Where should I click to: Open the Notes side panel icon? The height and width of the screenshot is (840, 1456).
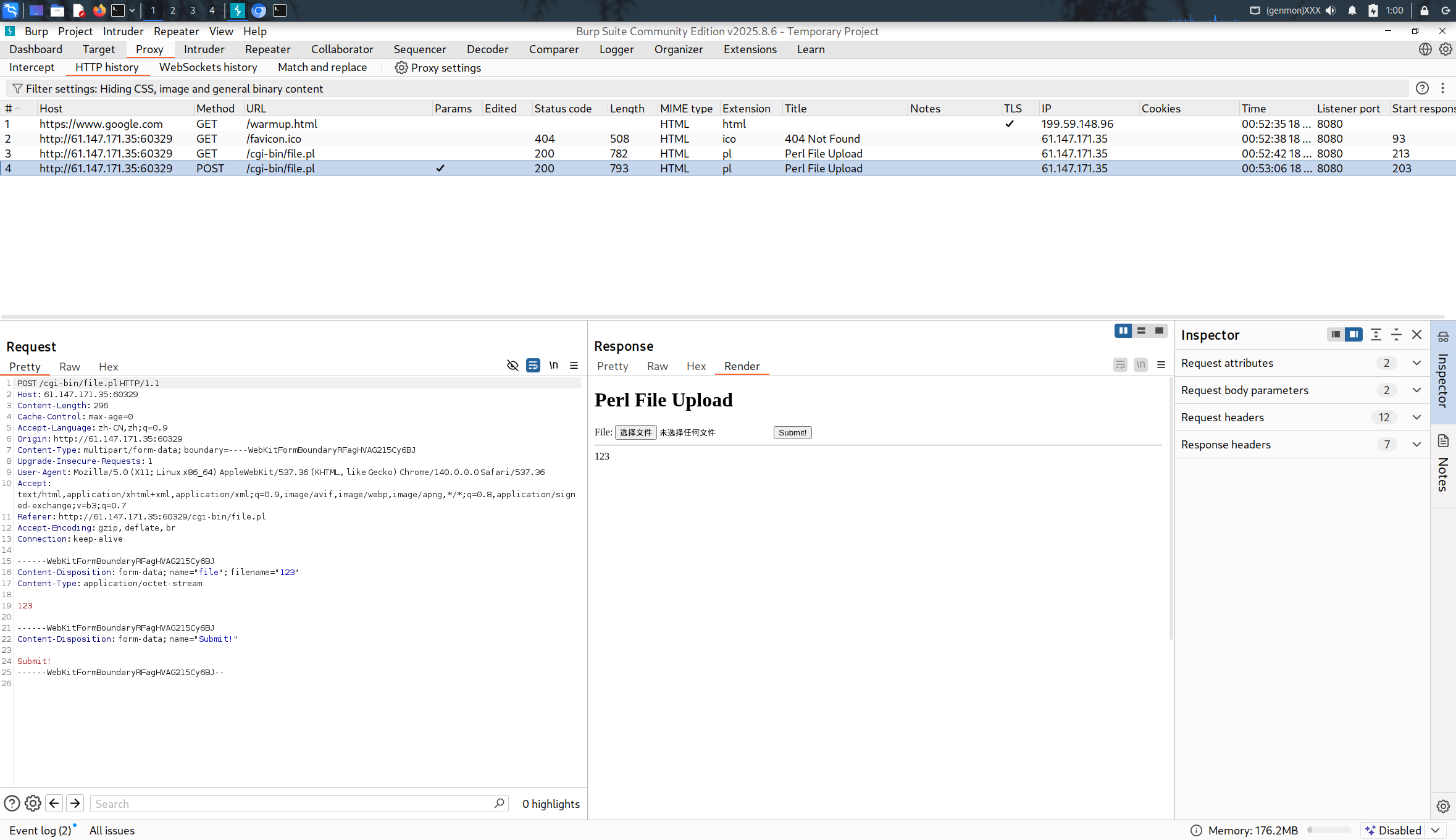click(1443, 441)
